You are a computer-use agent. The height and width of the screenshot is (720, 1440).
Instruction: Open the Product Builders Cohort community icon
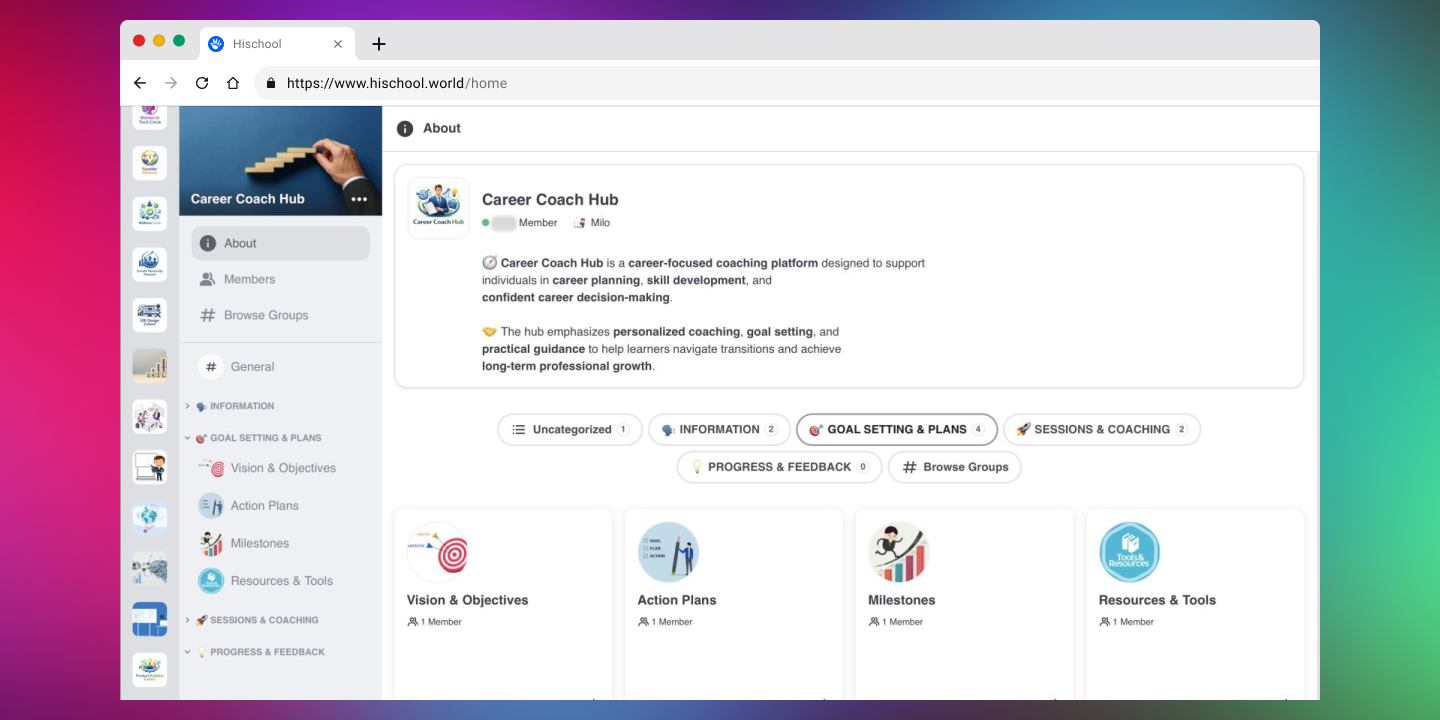tap(150, 669)
